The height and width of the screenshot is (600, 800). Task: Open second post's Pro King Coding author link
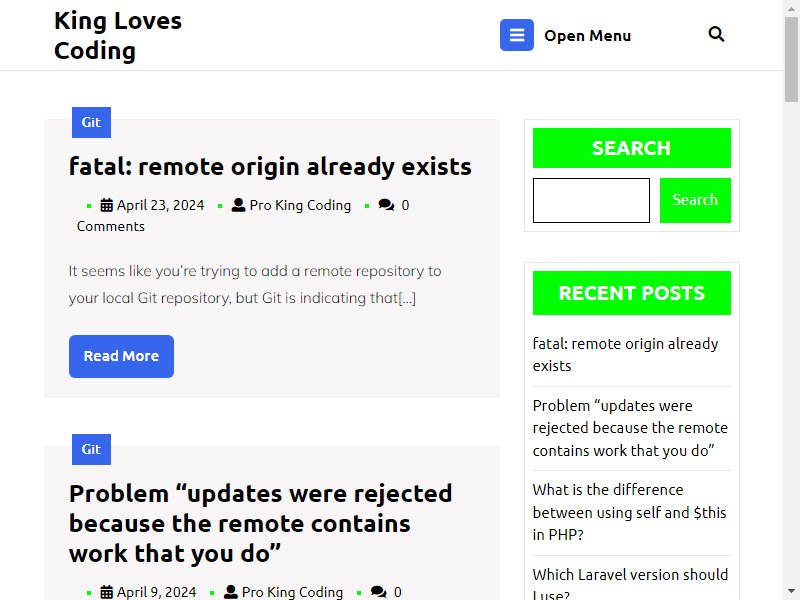pos(292,592)
